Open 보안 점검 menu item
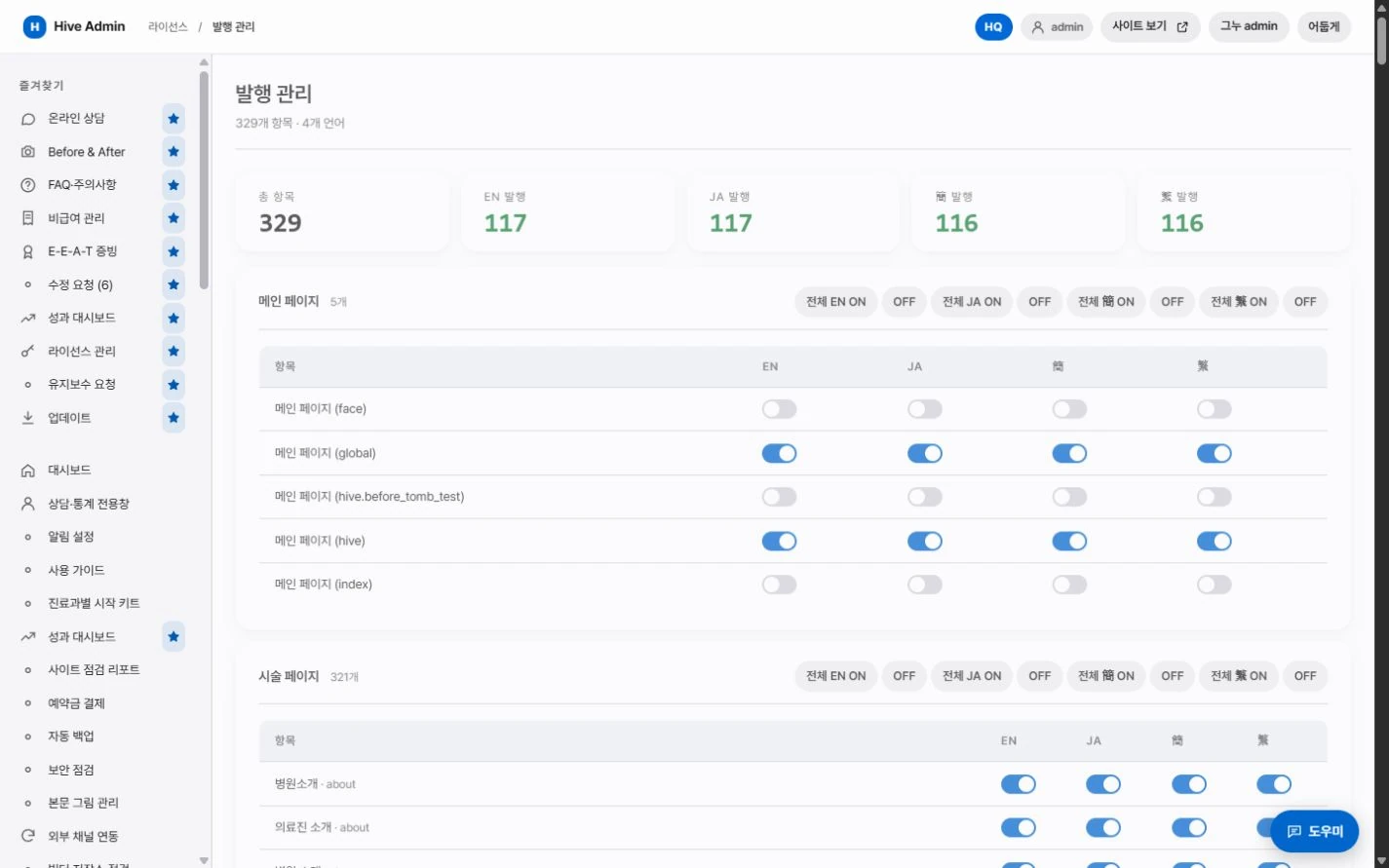The width and height of the screenshot is (1389, 868). pos(71,770)
